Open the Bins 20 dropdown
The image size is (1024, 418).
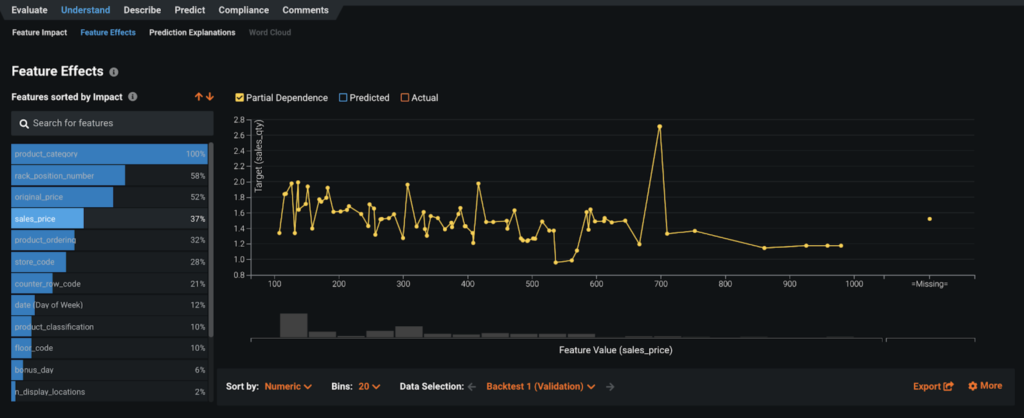370,386
